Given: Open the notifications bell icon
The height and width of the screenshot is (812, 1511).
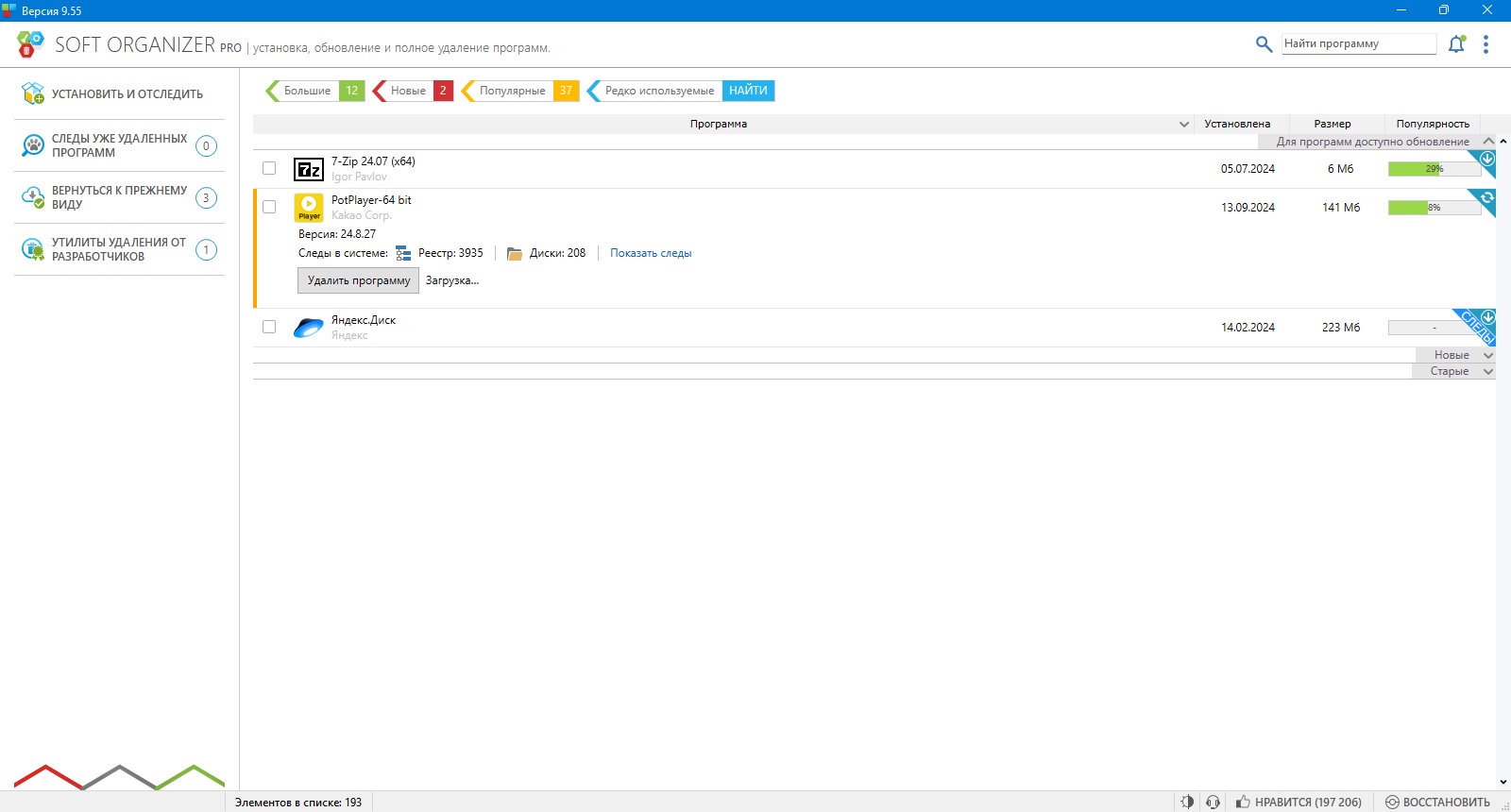Looking at the screenshot, I should (1456, 43).
